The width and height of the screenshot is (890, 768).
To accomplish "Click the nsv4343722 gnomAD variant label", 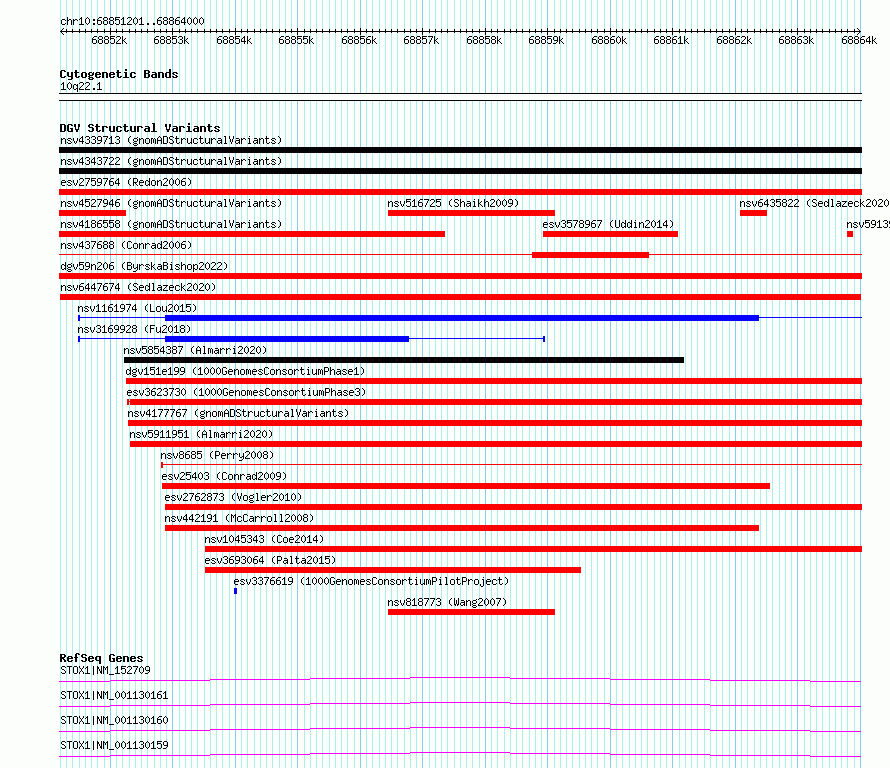I will (x=171, y=161).
